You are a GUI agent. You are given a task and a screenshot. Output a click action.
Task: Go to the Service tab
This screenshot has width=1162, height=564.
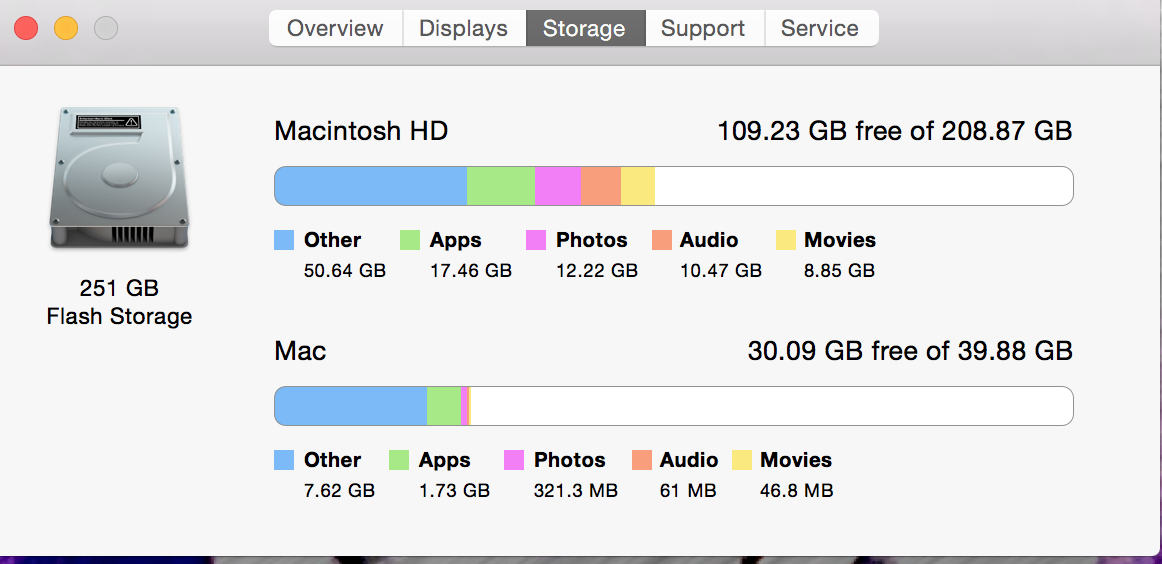pyautogui.click(x=820, y=28)
